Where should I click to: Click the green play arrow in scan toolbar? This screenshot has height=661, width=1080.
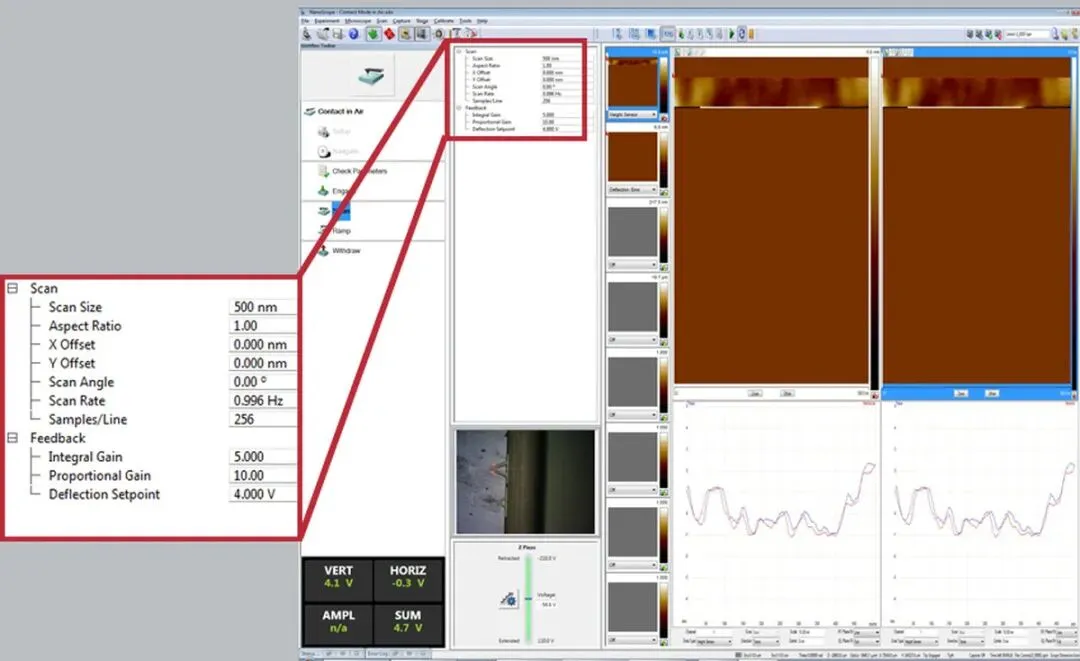[x=731, y=34]
